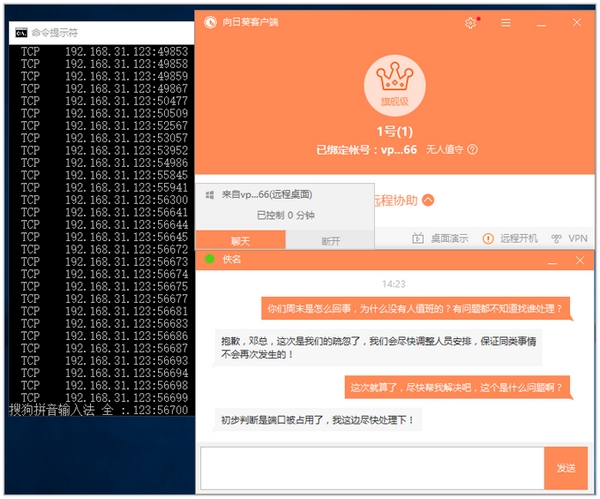Click 已控制 0 分钟 status text
Image resolution: width=600 pixels, height=499 pixels.
pos(285,215)
